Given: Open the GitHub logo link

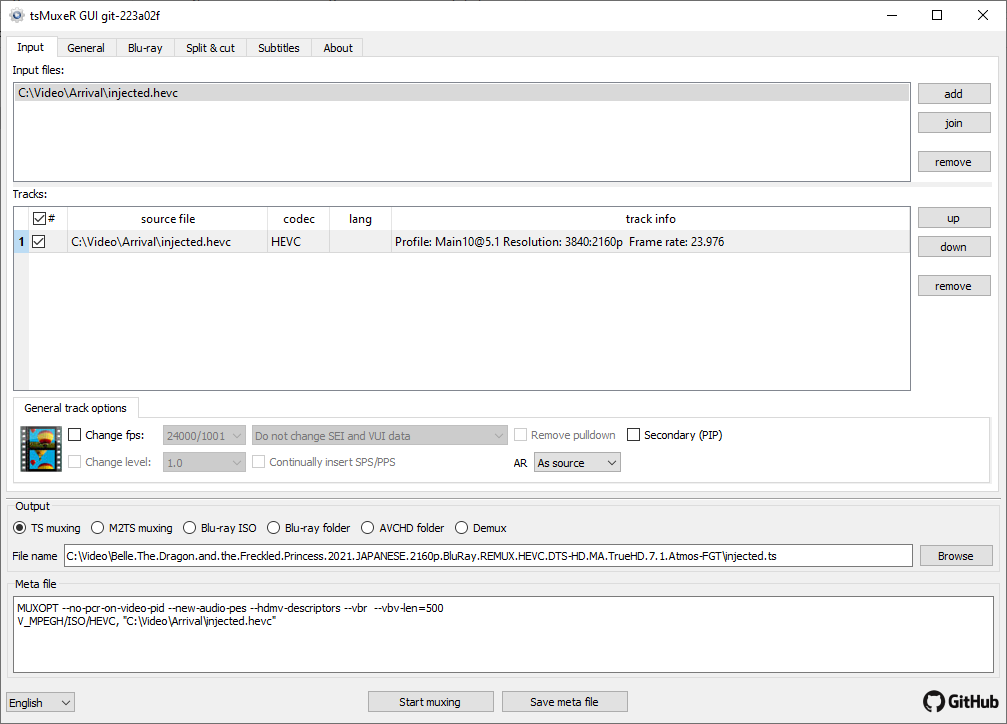Looking at the screenshot, I should coord(961,702).
